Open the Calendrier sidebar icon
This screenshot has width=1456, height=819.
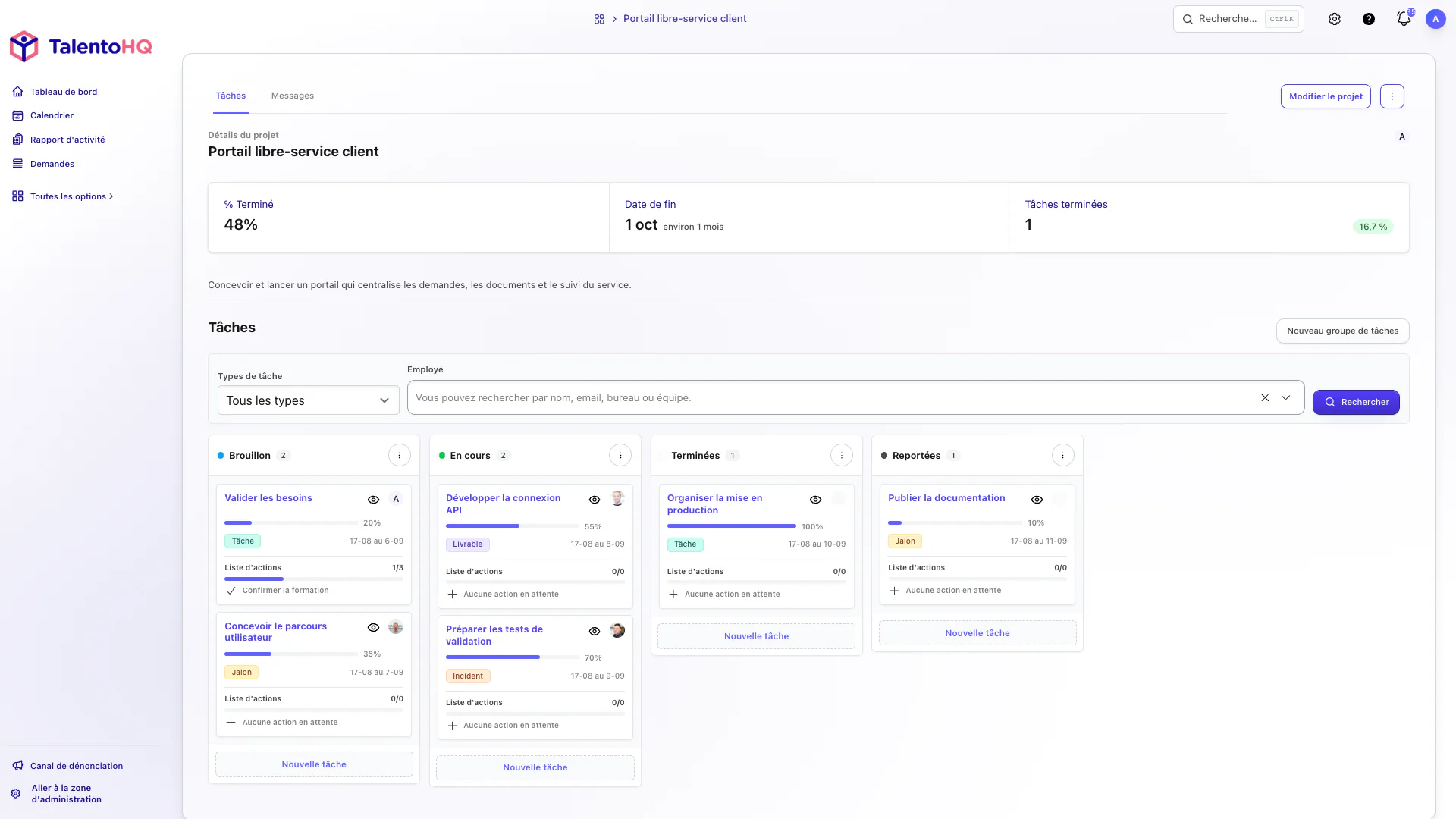point(17,115)
